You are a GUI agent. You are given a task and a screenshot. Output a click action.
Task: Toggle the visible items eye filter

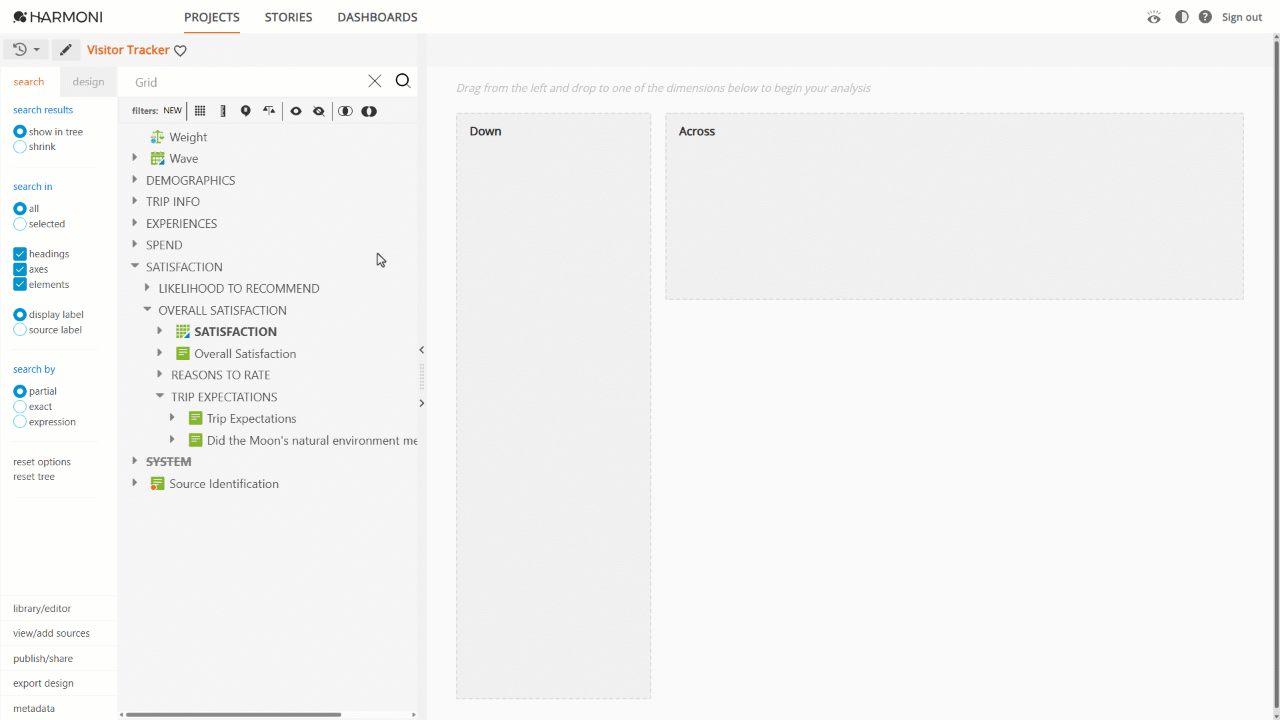tap(296, 111)
